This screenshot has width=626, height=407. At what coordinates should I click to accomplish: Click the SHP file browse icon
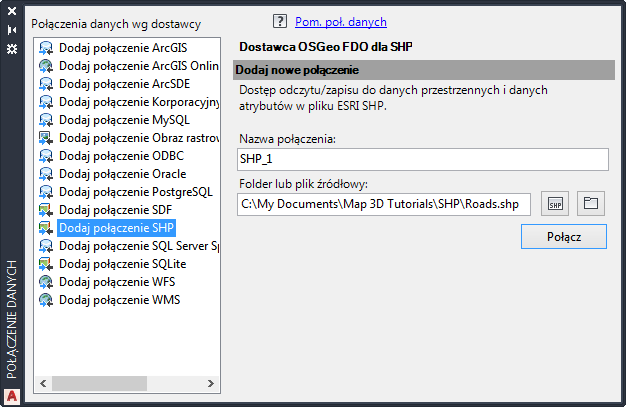(555, 203)
